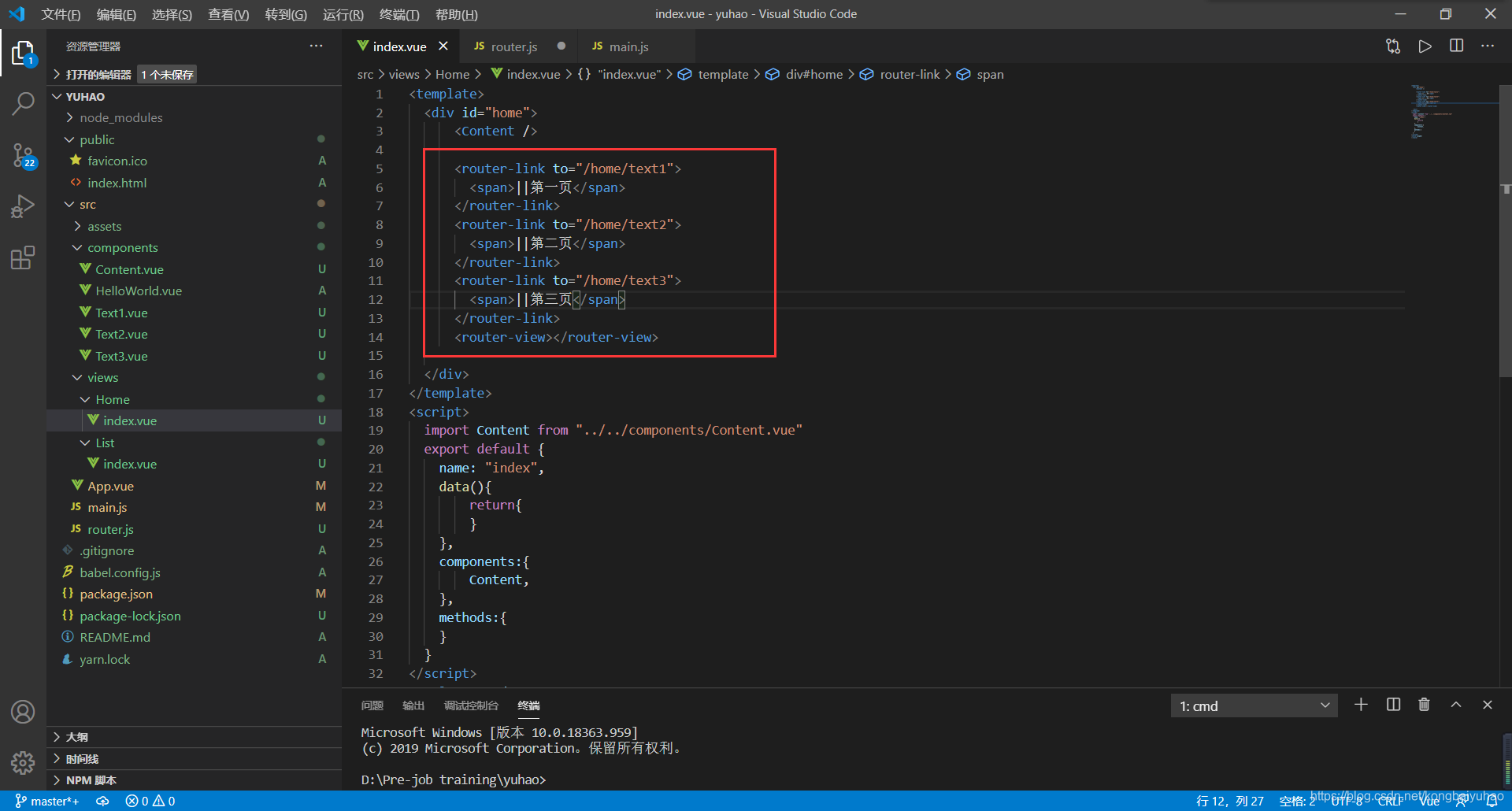Open the 编辑(E) menu
This screenshot has width=1512, height=811.
click(x=116, y=14)
